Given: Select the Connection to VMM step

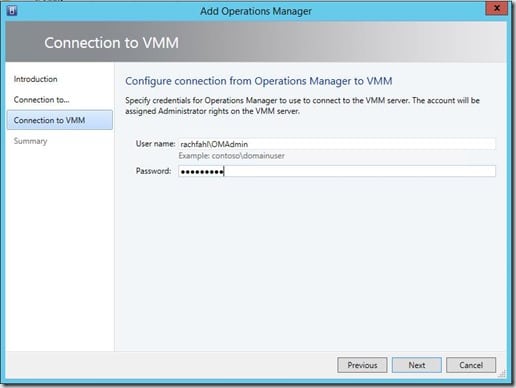Looking at the screenshot, I should (x=60, y=120).
